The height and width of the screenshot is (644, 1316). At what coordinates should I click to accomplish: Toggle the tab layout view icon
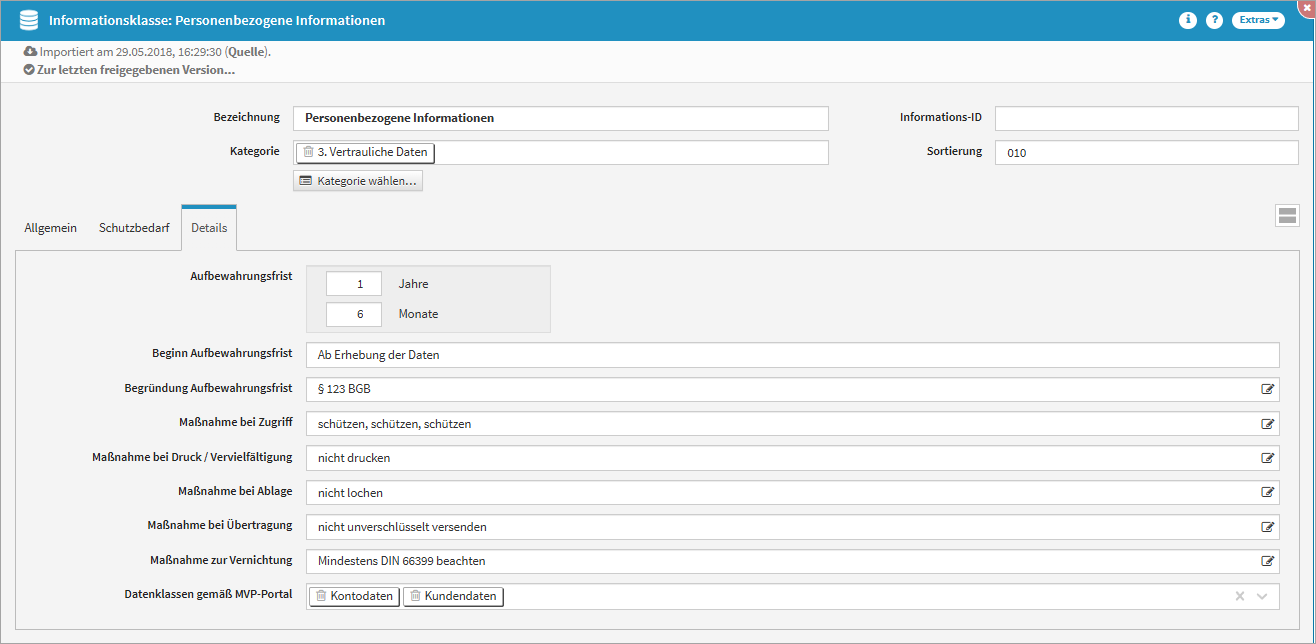pyautogui.click(x=1287, y=215)
